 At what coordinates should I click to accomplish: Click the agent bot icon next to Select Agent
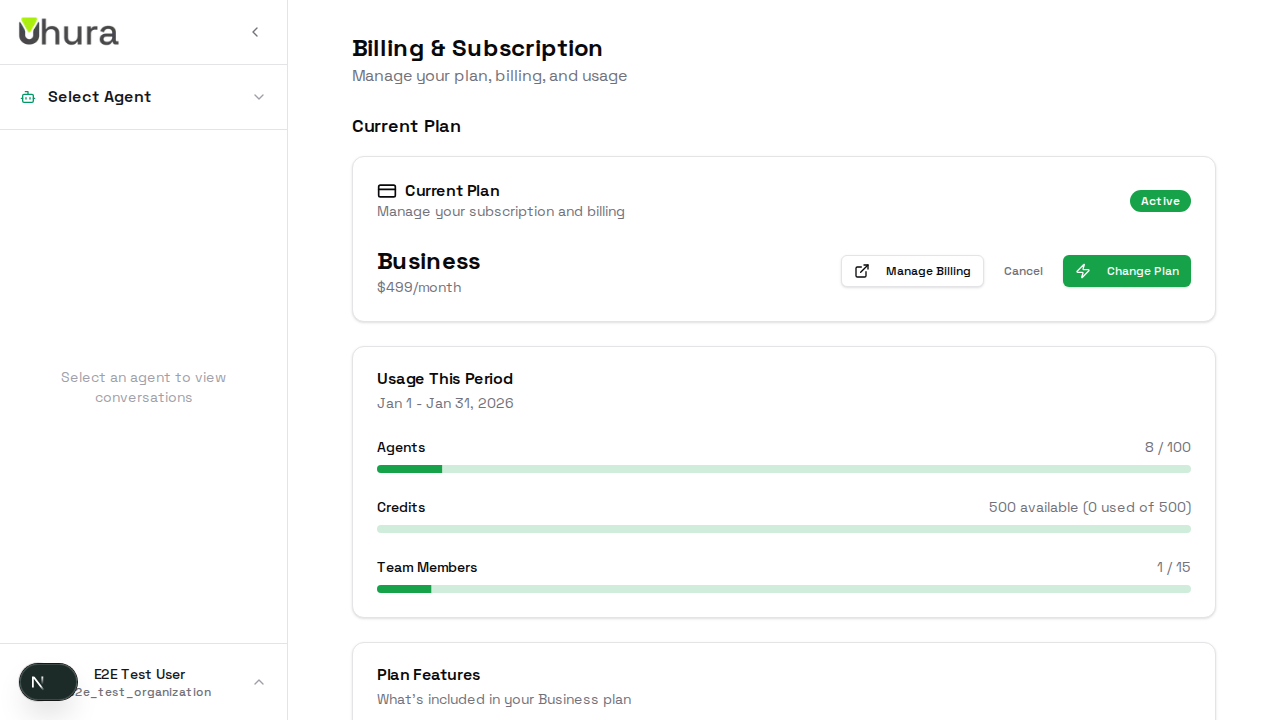point(26,97)
